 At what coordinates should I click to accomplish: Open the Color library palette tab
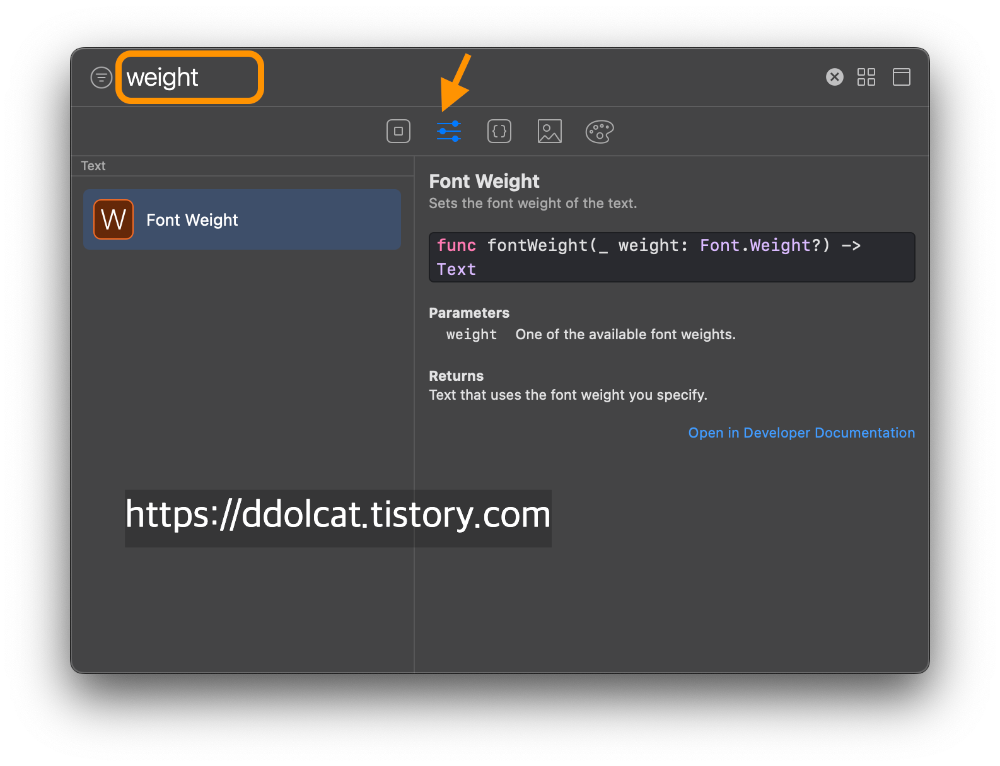[x=599, y=131]
